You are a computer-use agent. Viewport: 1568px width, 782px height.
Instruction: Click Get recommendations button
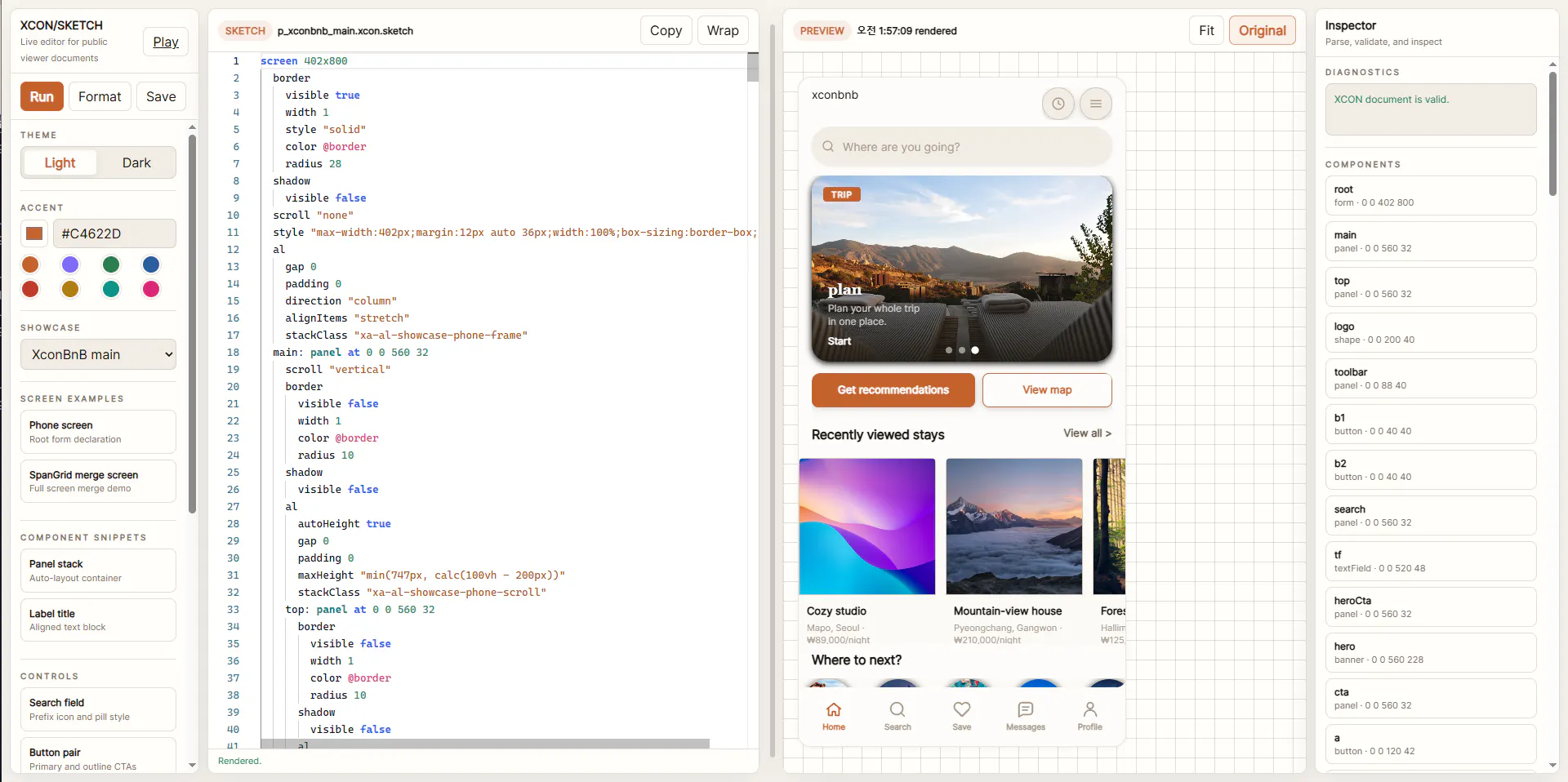pyautogui.click(x=893, y=390)
